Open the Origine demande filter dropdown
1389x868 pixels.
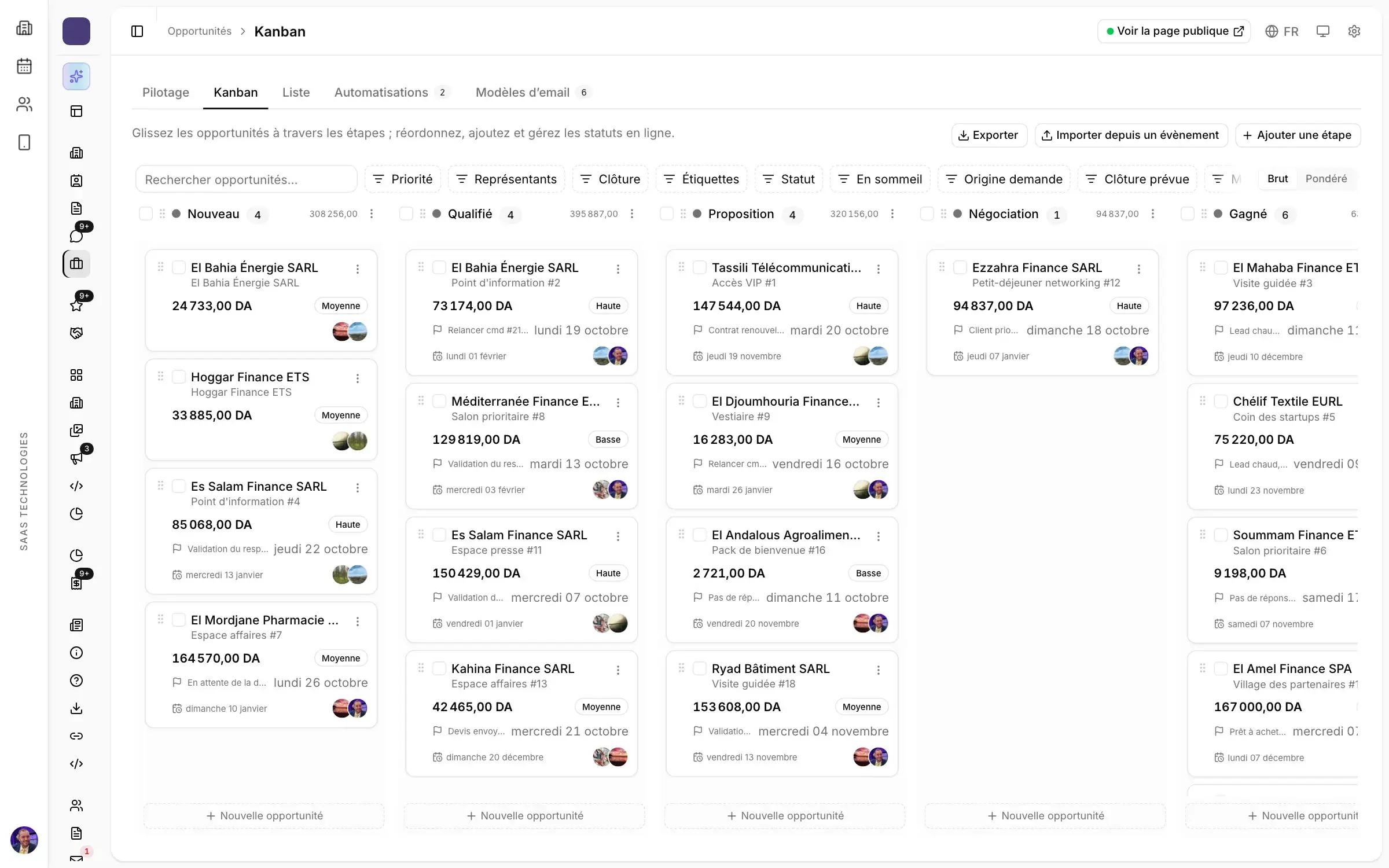coord(1004,179)
